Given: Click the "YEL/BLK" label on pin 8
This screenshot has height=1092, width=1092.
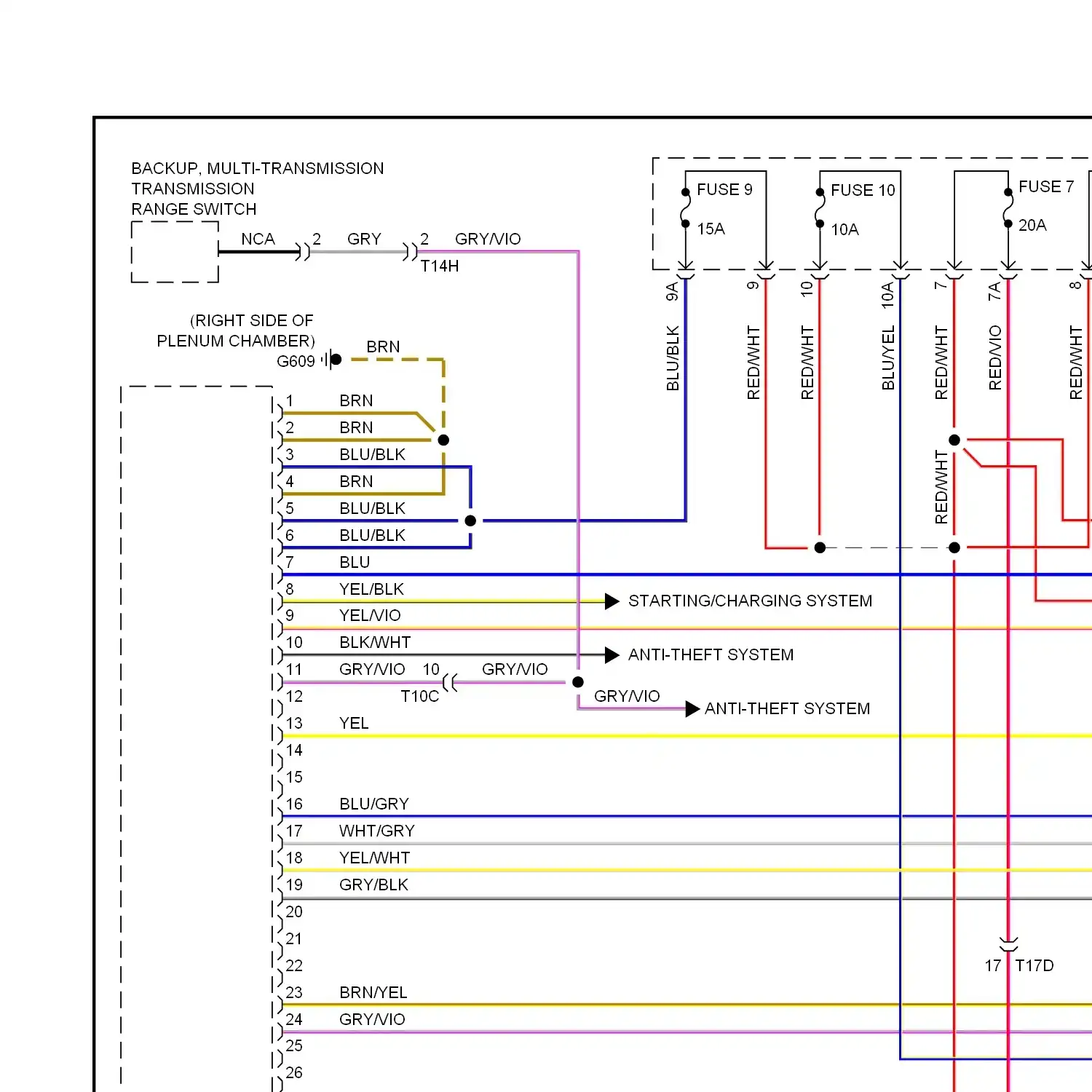Looking at the screenshot, I should (x=371, y=589).
